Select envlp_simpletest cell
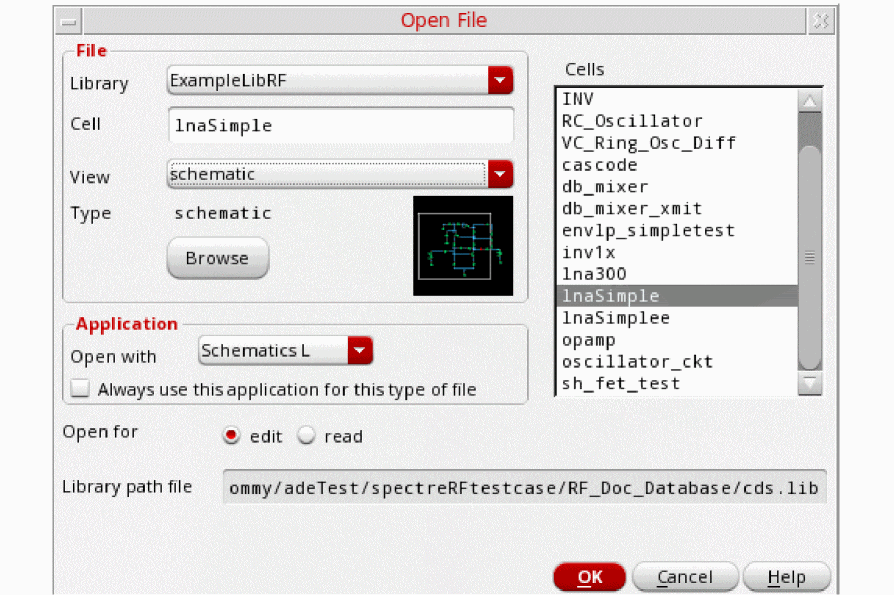This screenshot has height=595, width=894. [677, 230]
